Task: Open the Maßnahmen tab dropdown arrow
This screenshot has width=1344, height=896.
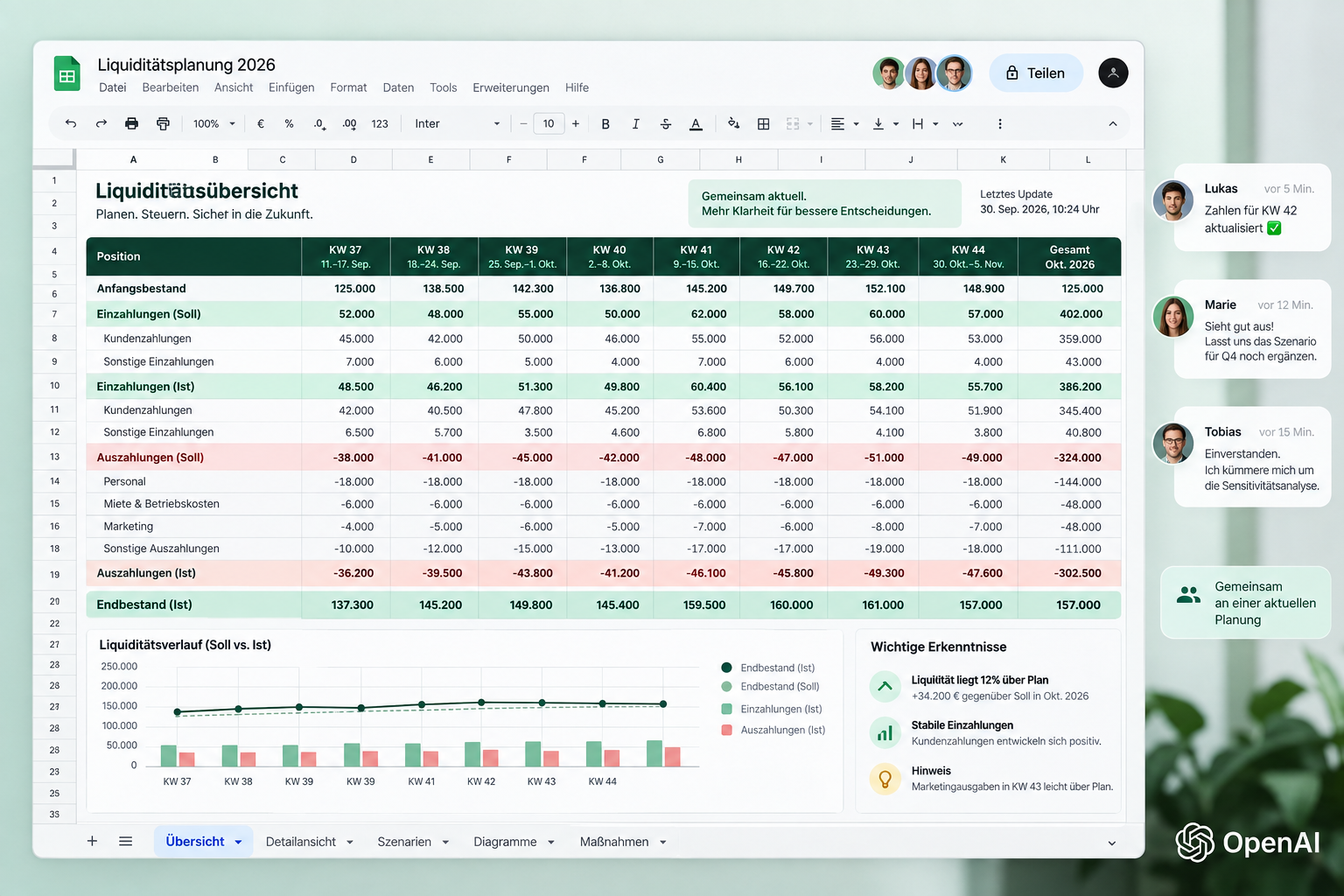Action: [x=663, y=842]
